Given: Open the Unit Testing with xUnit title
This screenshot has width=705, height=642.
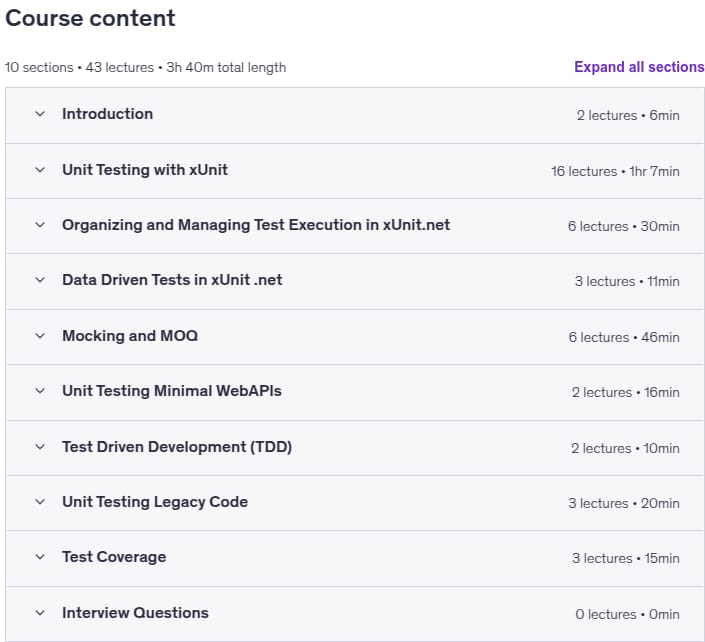Looking at the screenshot, I should [x=145, y=170].
